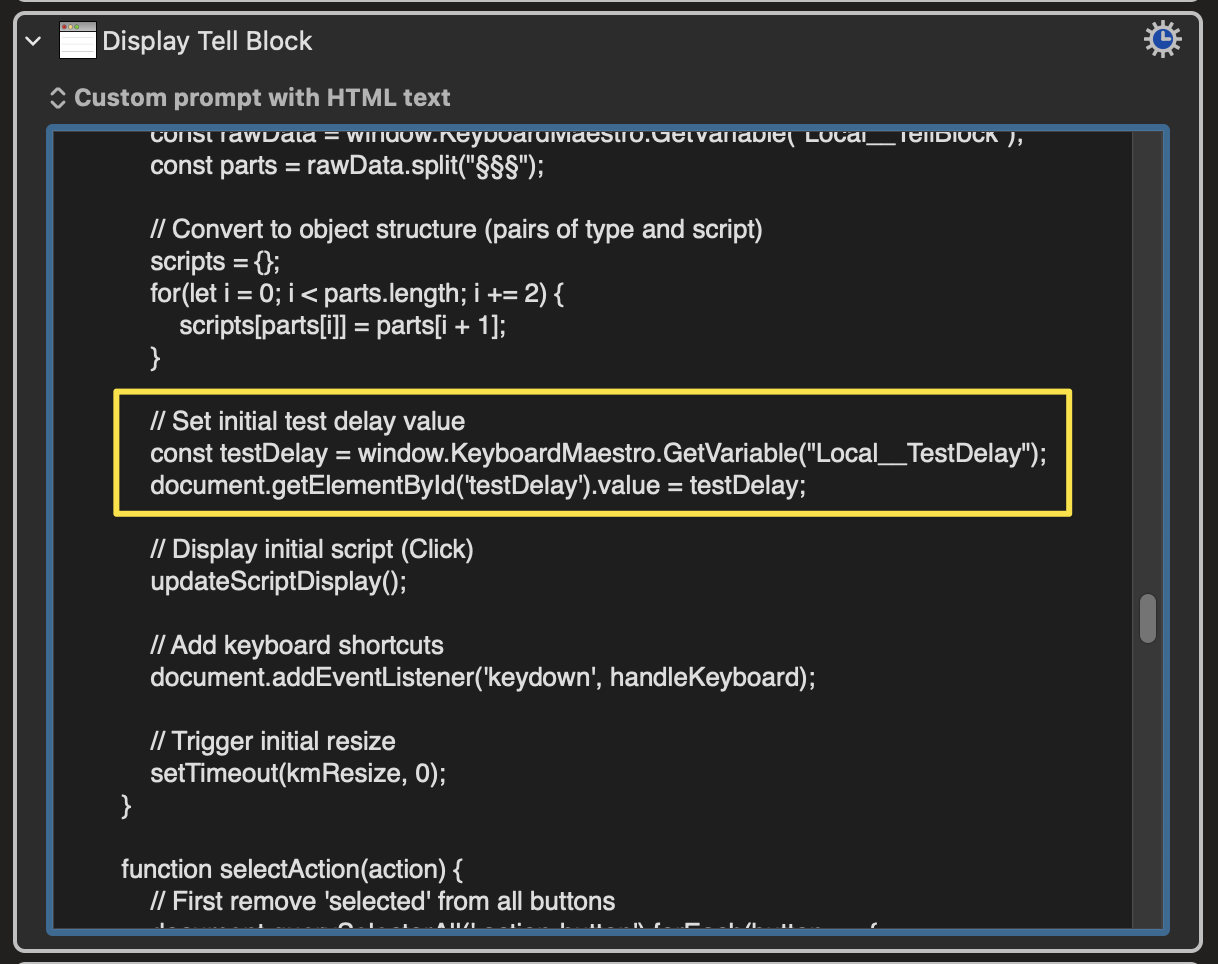Click the comment First remove 'selected' from all buttons

point(383,901)
